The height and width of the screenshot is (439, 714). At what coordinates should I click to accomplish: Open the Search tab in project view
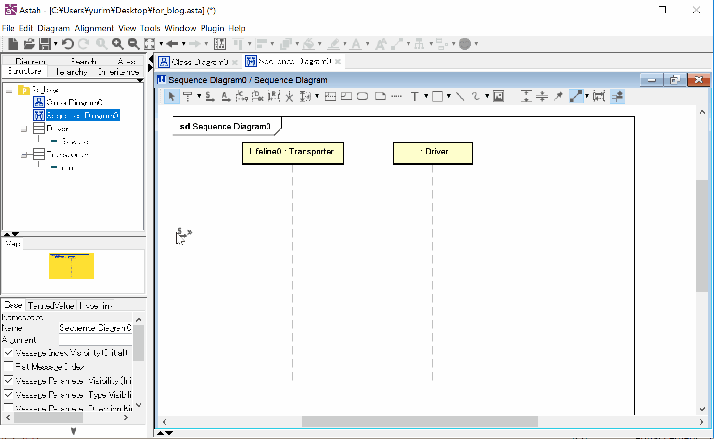coord(84,61)
